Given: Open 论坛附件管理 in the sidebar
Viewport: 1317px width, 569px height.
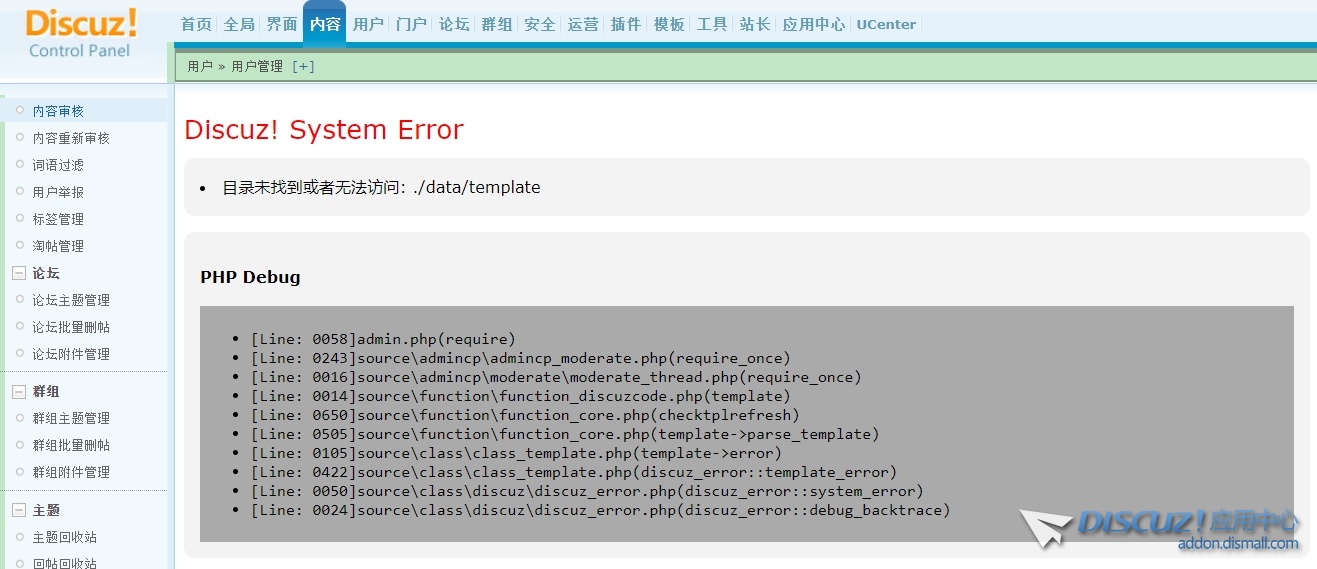Looking at the screenshot, I should [x=71, y=354].
